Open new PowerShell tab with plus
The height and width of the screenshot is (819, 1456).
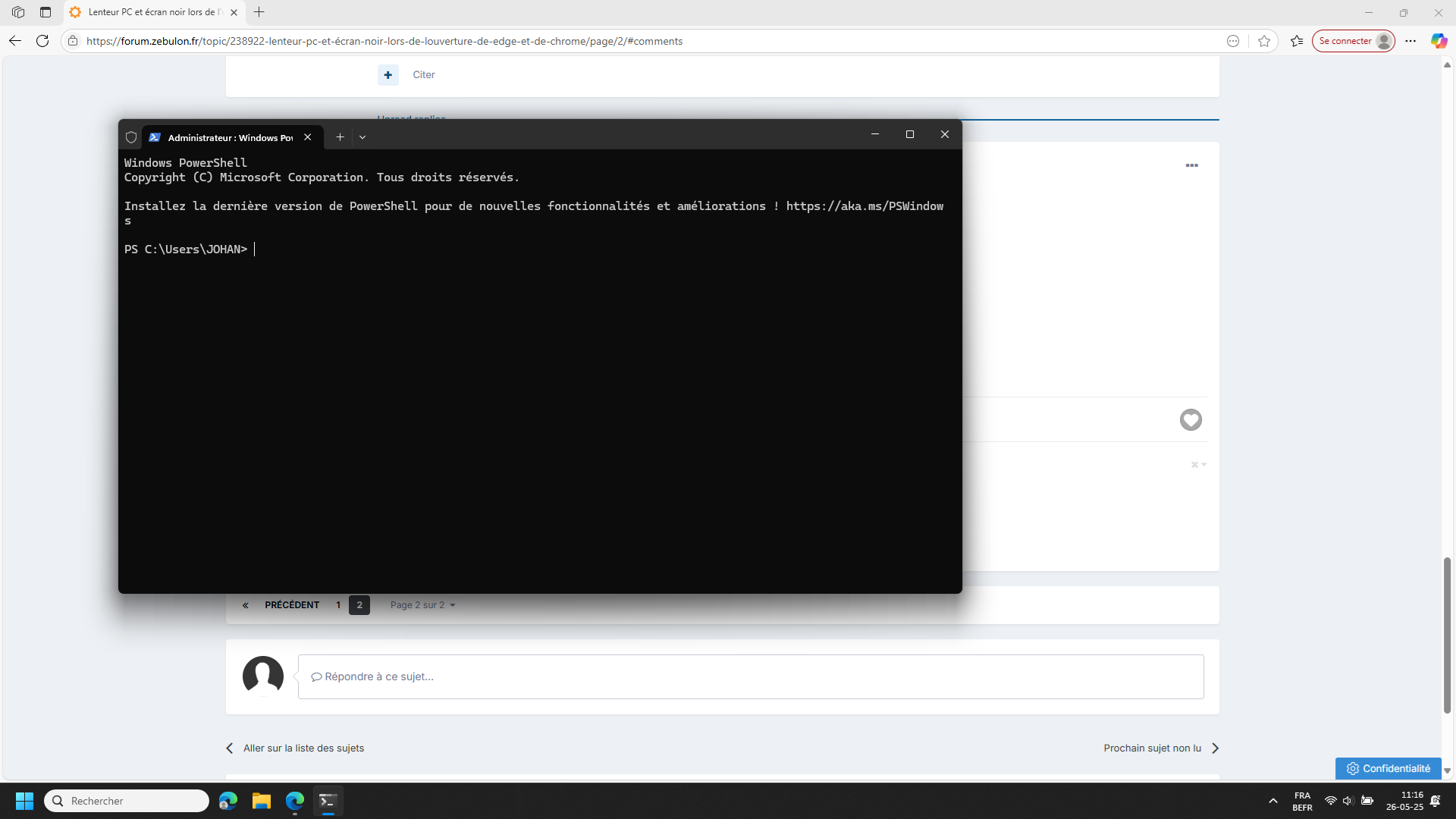(x=340, y=137)
